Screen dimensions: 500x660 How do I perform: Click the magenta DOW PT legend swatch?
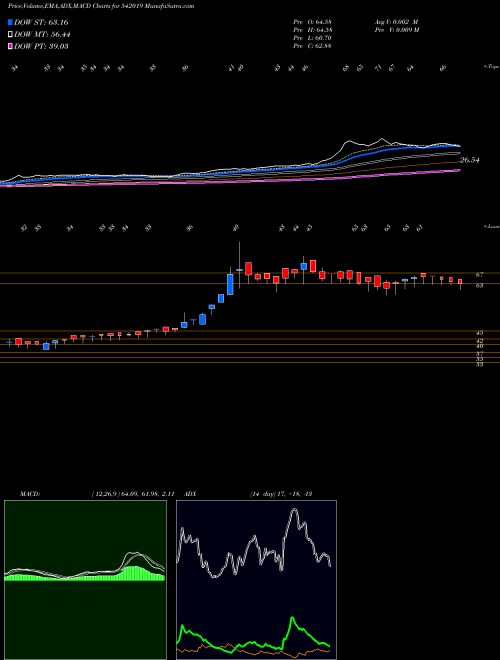[x=10, y=46]
